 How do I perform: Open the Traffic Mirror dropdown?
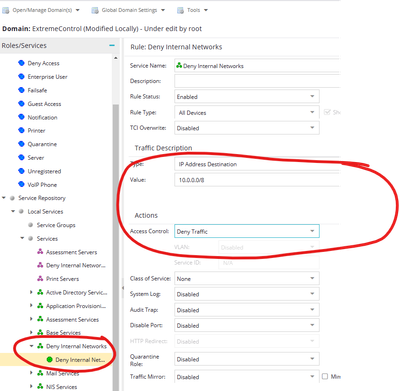tap(247, 377)
